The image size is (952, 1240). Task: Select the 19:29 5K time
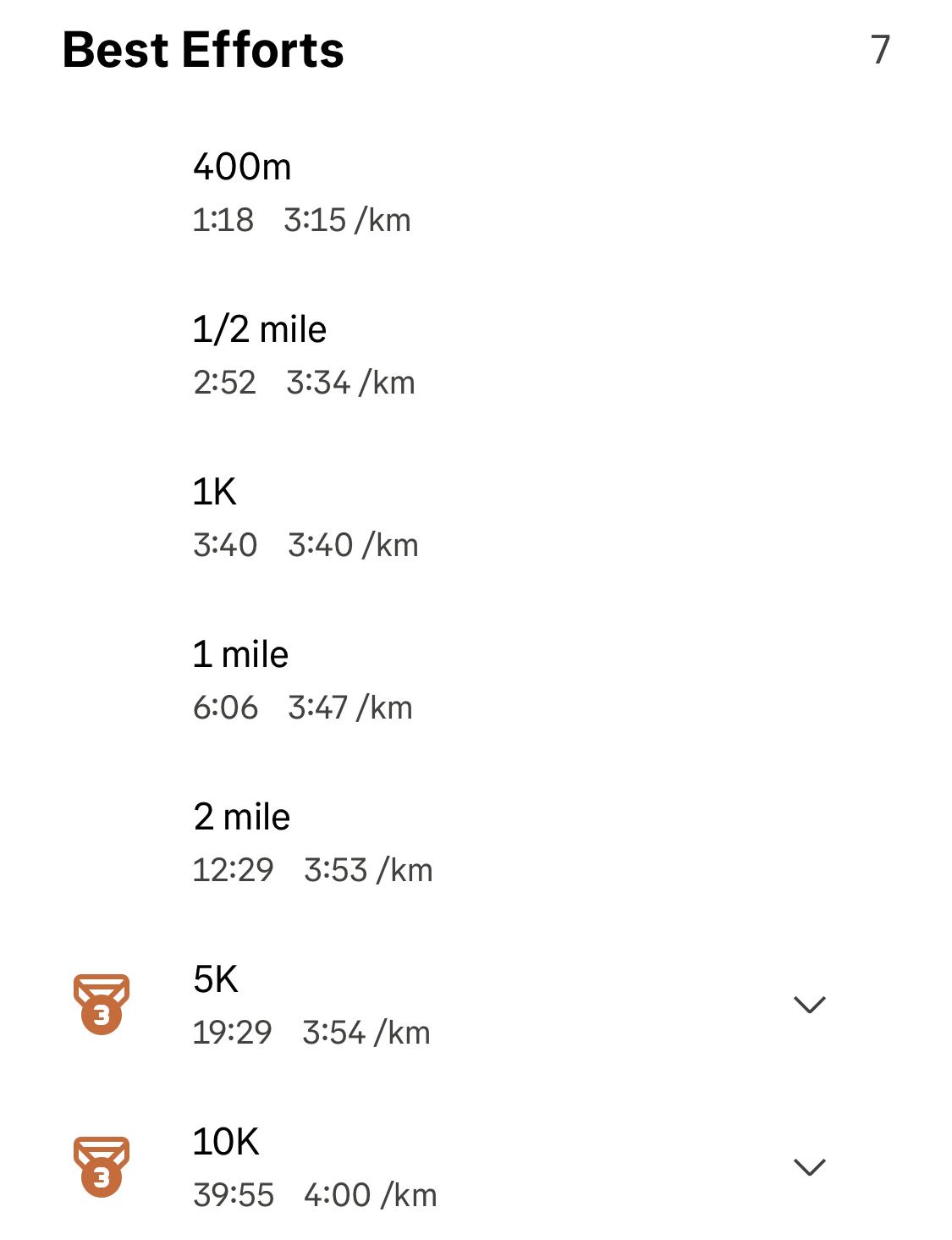(x=233, y=1033)
